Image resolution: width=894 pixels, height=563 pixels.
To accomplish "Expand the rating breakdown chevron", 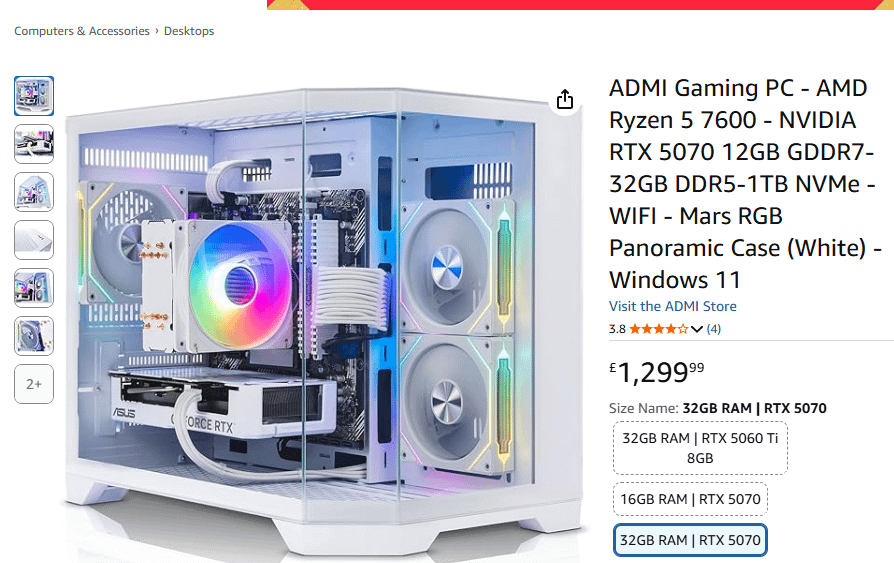I will click(x=697, y=329).
